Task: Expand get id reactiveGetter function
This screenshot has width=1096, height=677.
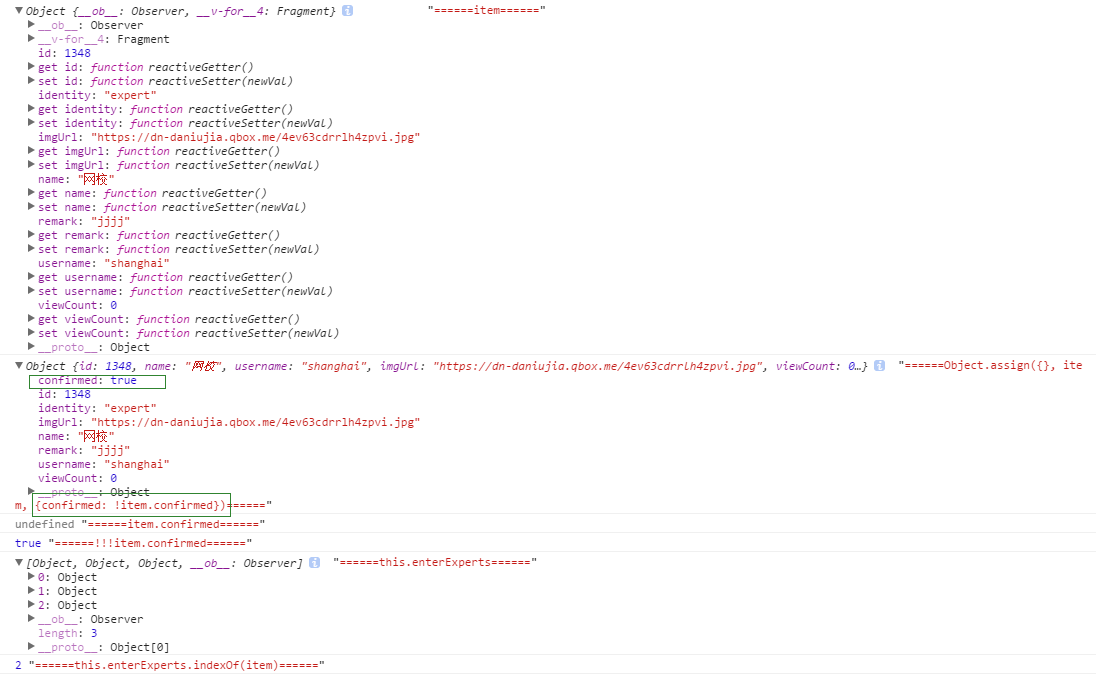Action: click(x=31, y=67)
